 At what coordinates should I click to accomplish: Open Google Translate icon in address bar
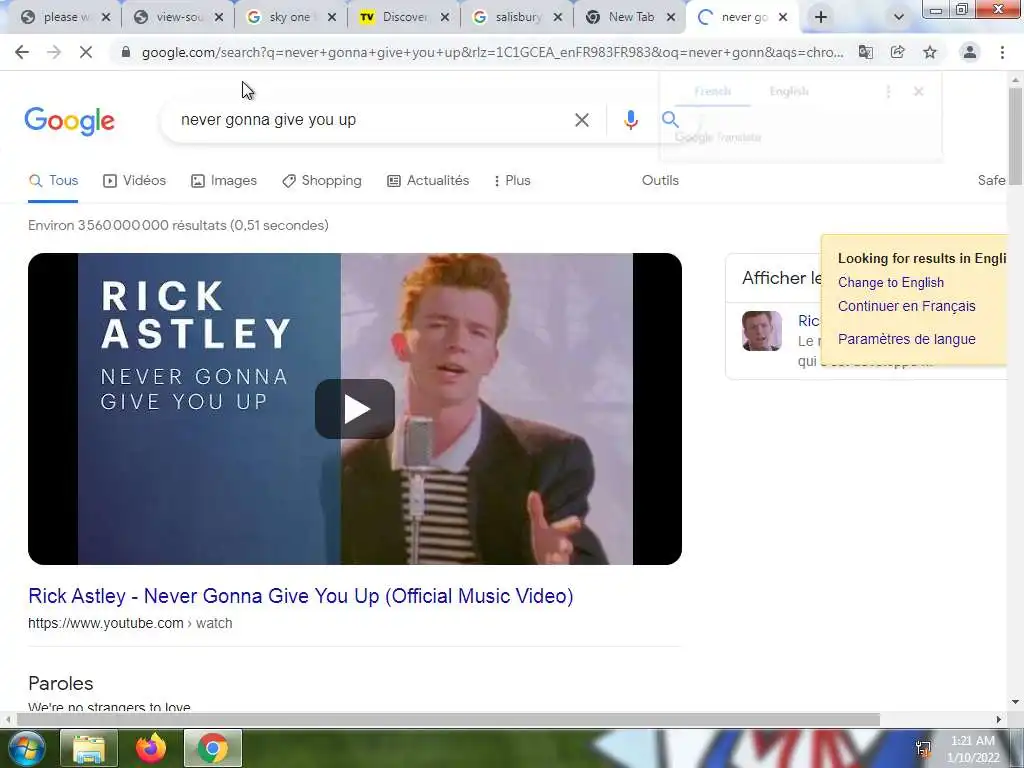[866, 52]
